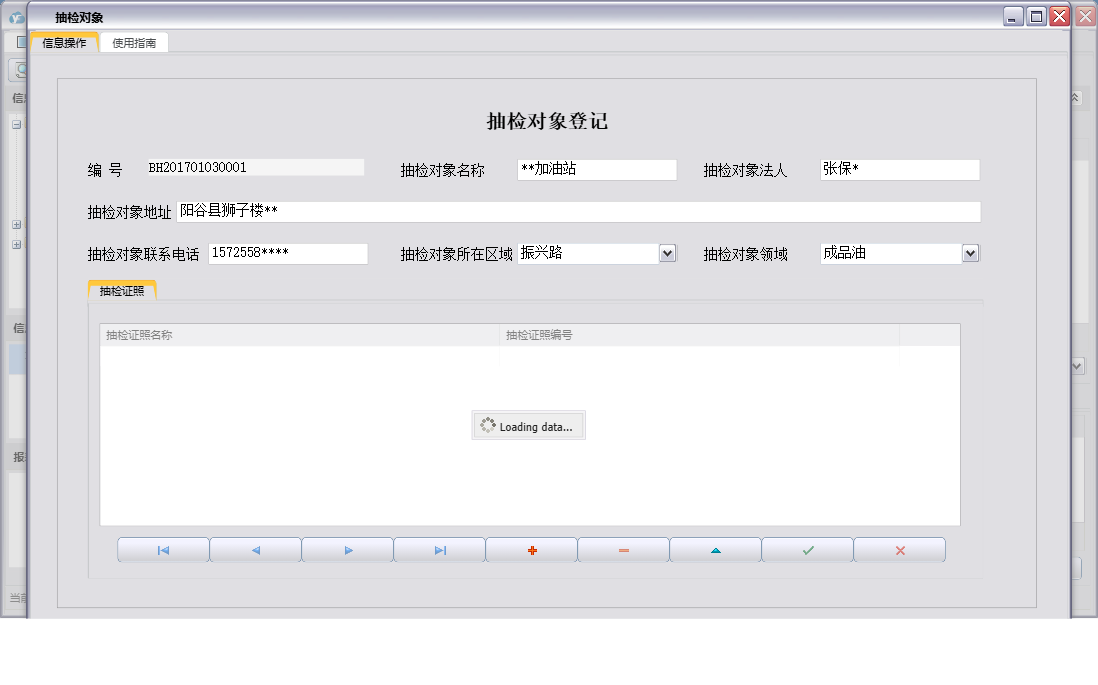Confirm changes with the green checkmark
1098x685 pixels.
tap(807, 549)
